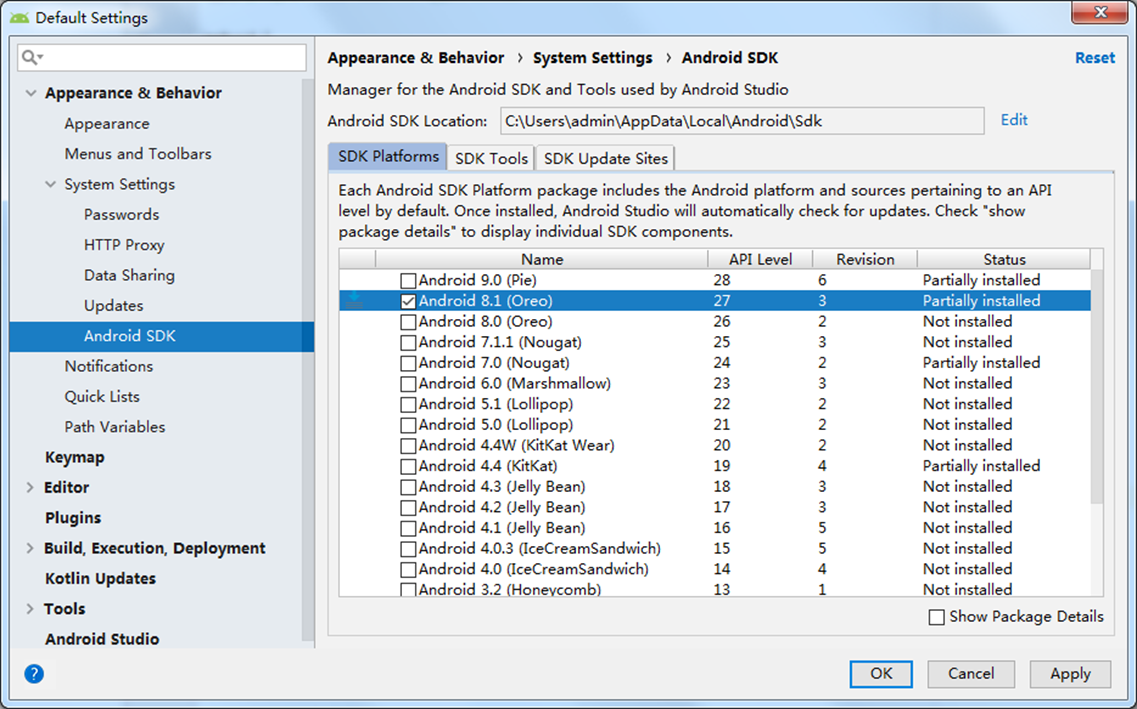Click the Android Studio icon in title bar
The width and height of the screenshot is (1137, 709).
click(x=19, y=18)
